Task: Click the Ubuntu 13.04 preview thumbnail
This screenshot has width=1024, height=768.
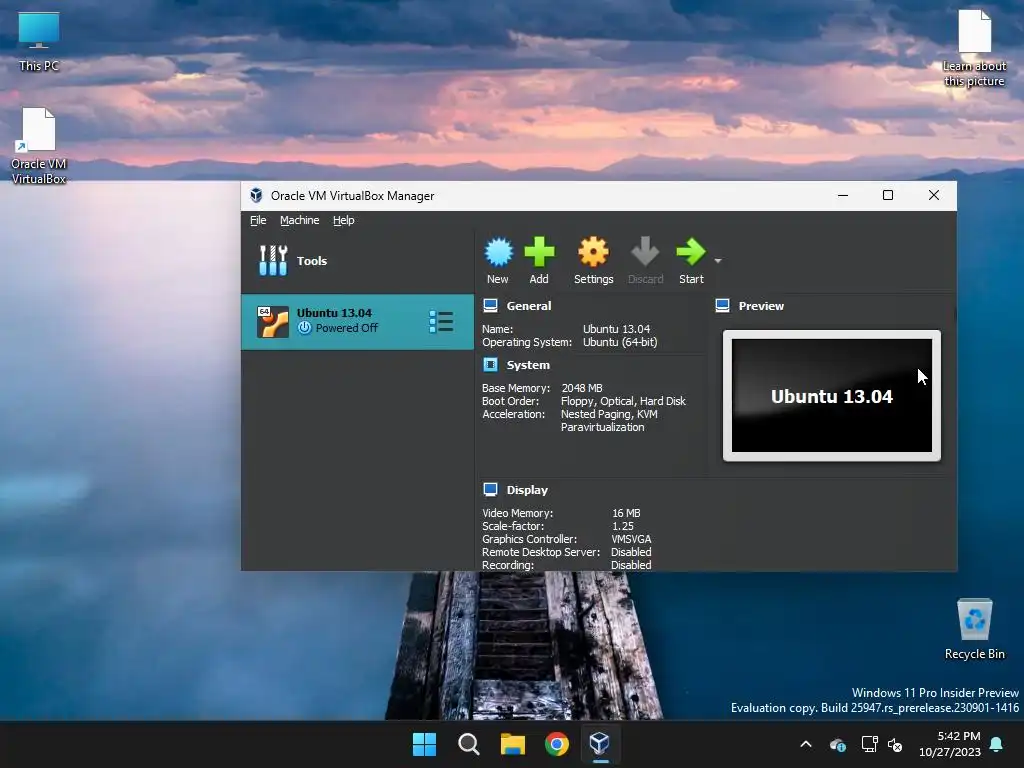Action: tap(831, 395)
